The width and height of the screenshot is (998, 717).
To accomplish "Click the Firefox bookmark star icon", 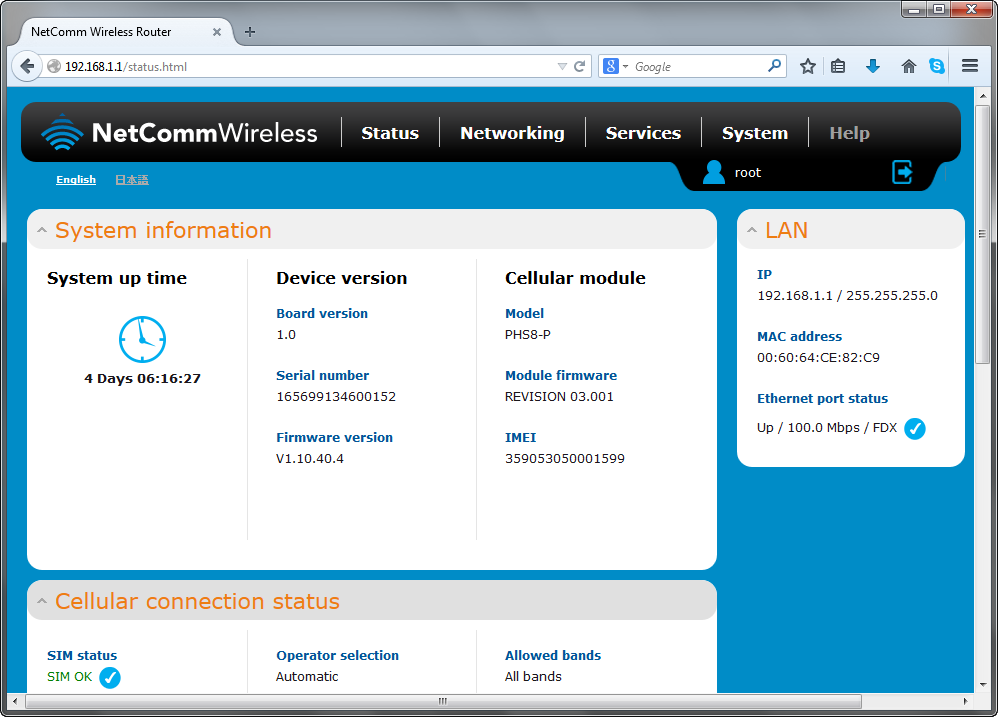I will (808, 66).
